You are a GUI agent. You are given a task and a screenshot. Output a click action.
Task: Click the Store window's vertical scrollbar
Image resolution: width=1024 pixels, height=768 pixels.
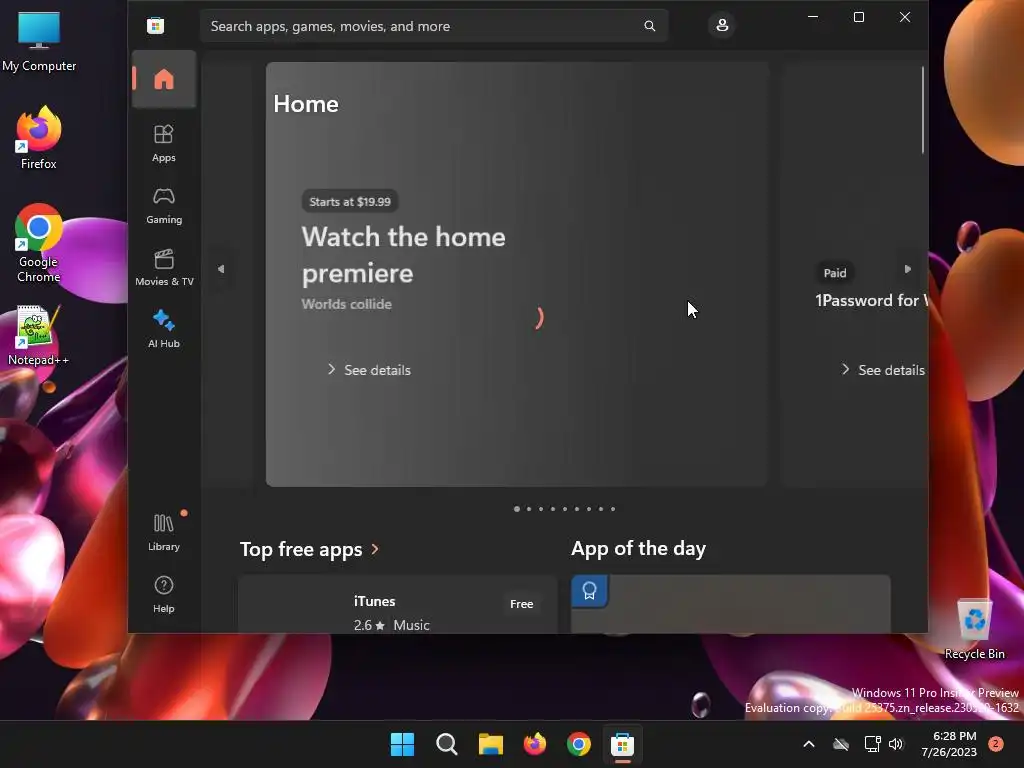(x=923, y=110)
